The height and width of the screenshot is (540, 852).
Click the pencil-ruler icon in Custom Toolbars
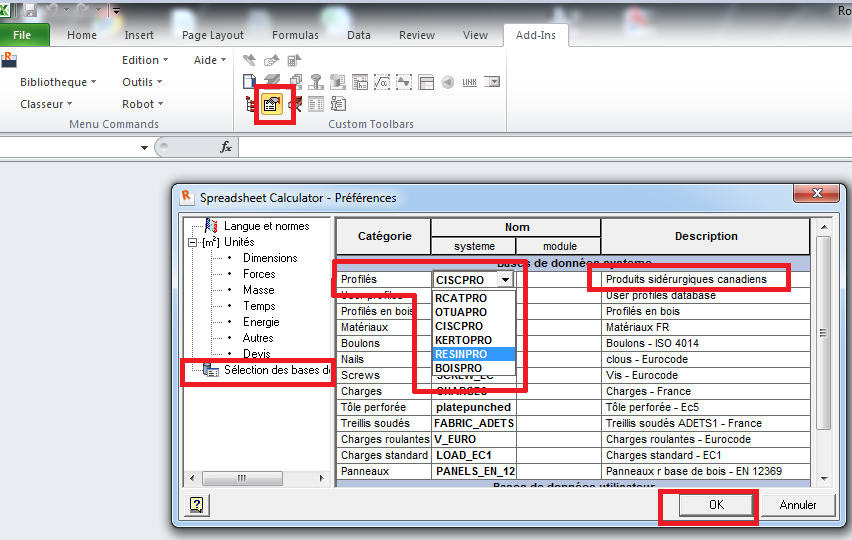tap(249, 60)
